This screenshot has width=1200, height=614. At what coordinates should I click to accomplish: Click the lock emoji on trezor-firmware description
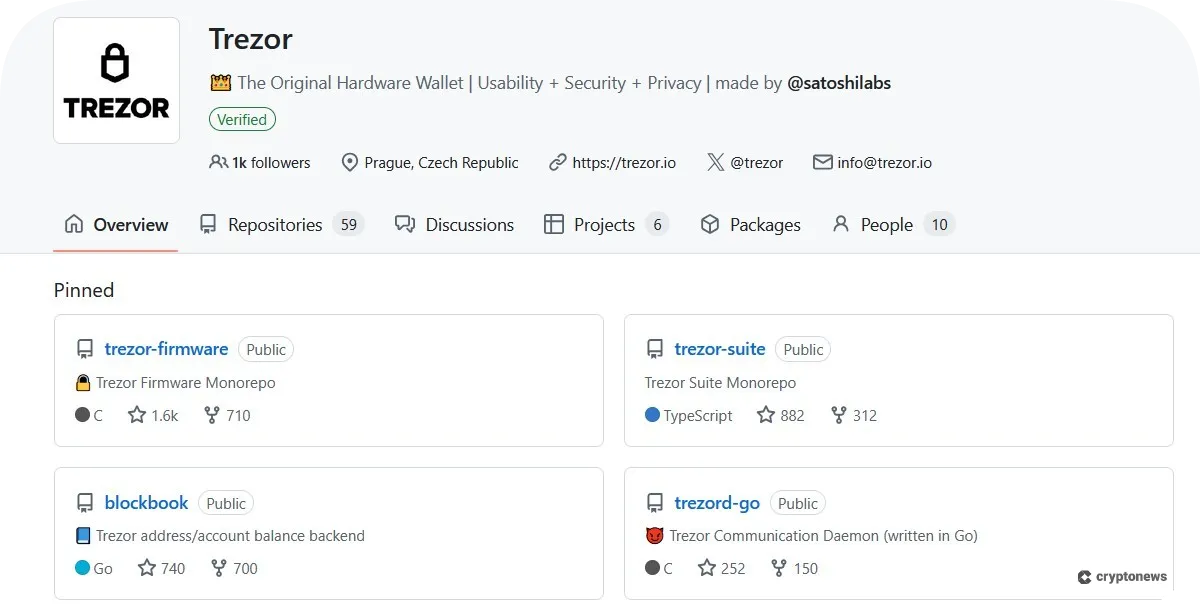coord(84,382)
